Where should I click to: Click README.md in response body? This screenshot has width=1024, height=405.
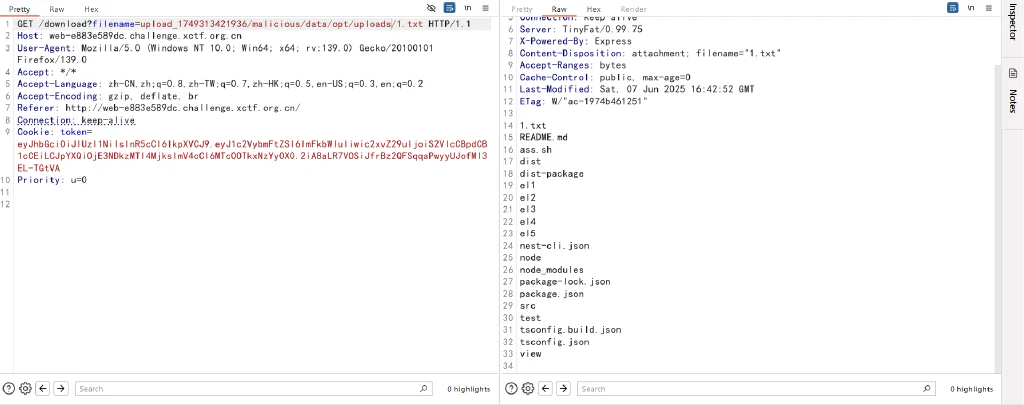click(x=544, y=137)
